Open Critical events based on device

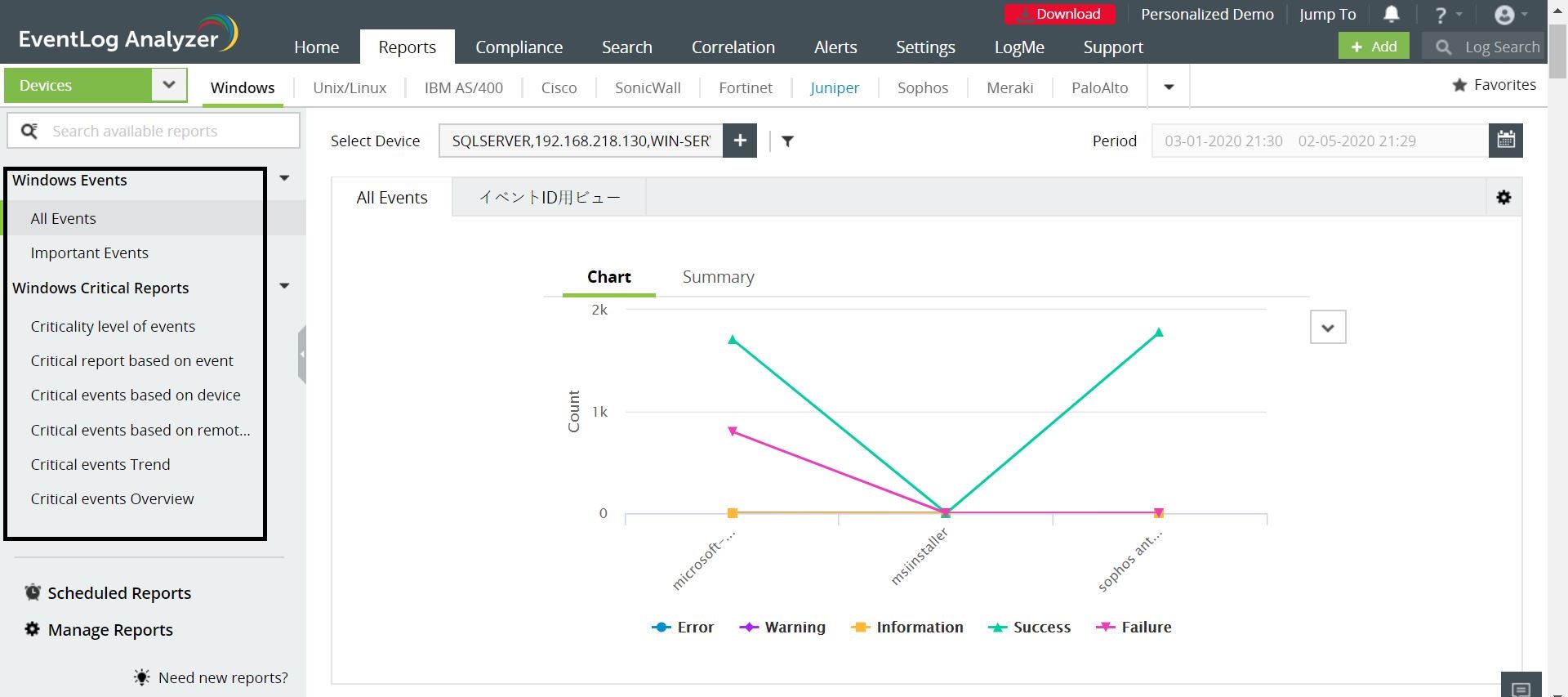pos(136,395)
